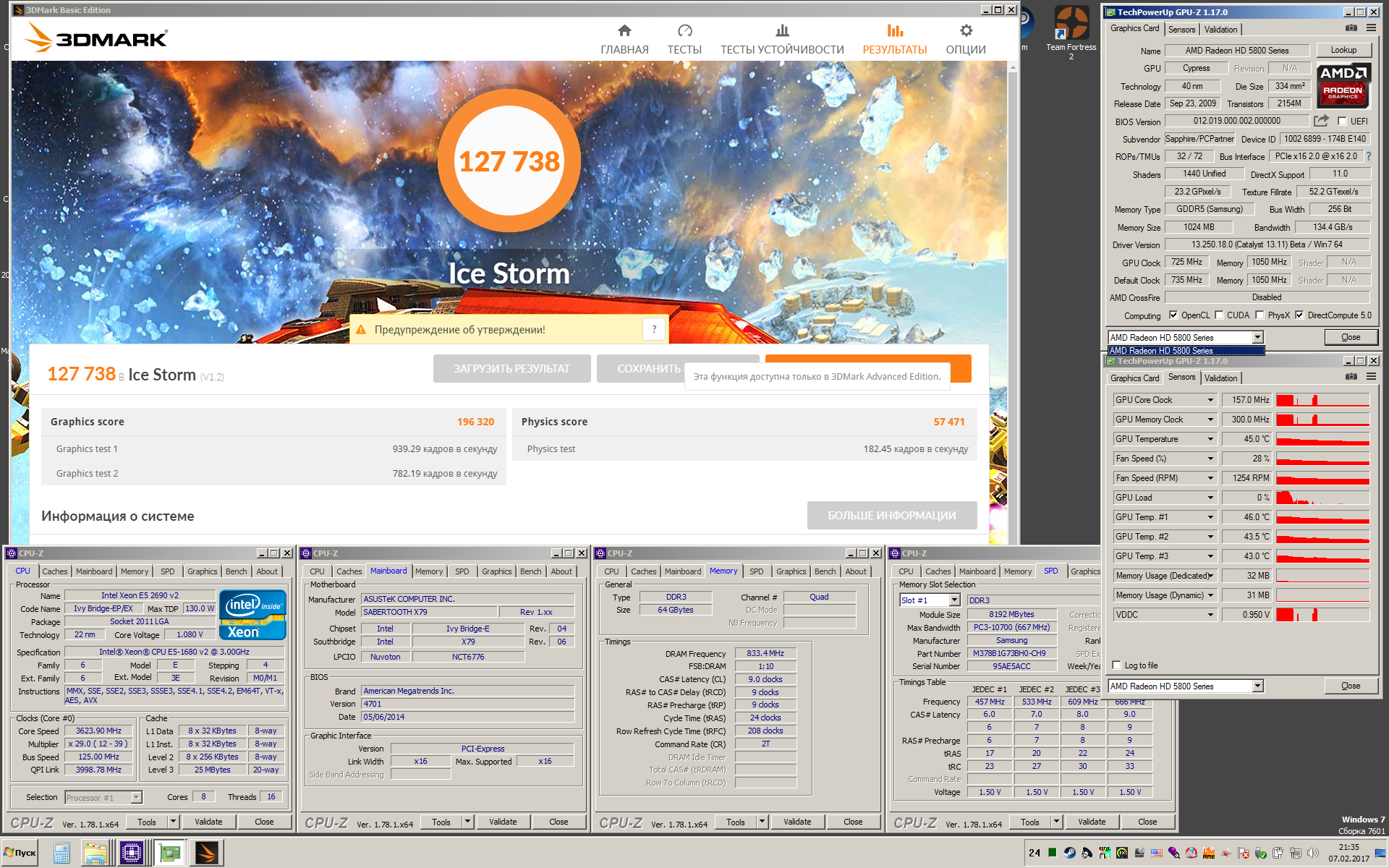Open Windows Explorer folder from taskbar
The height and width of the screenshot is (868, 1389).
point(95,854)
